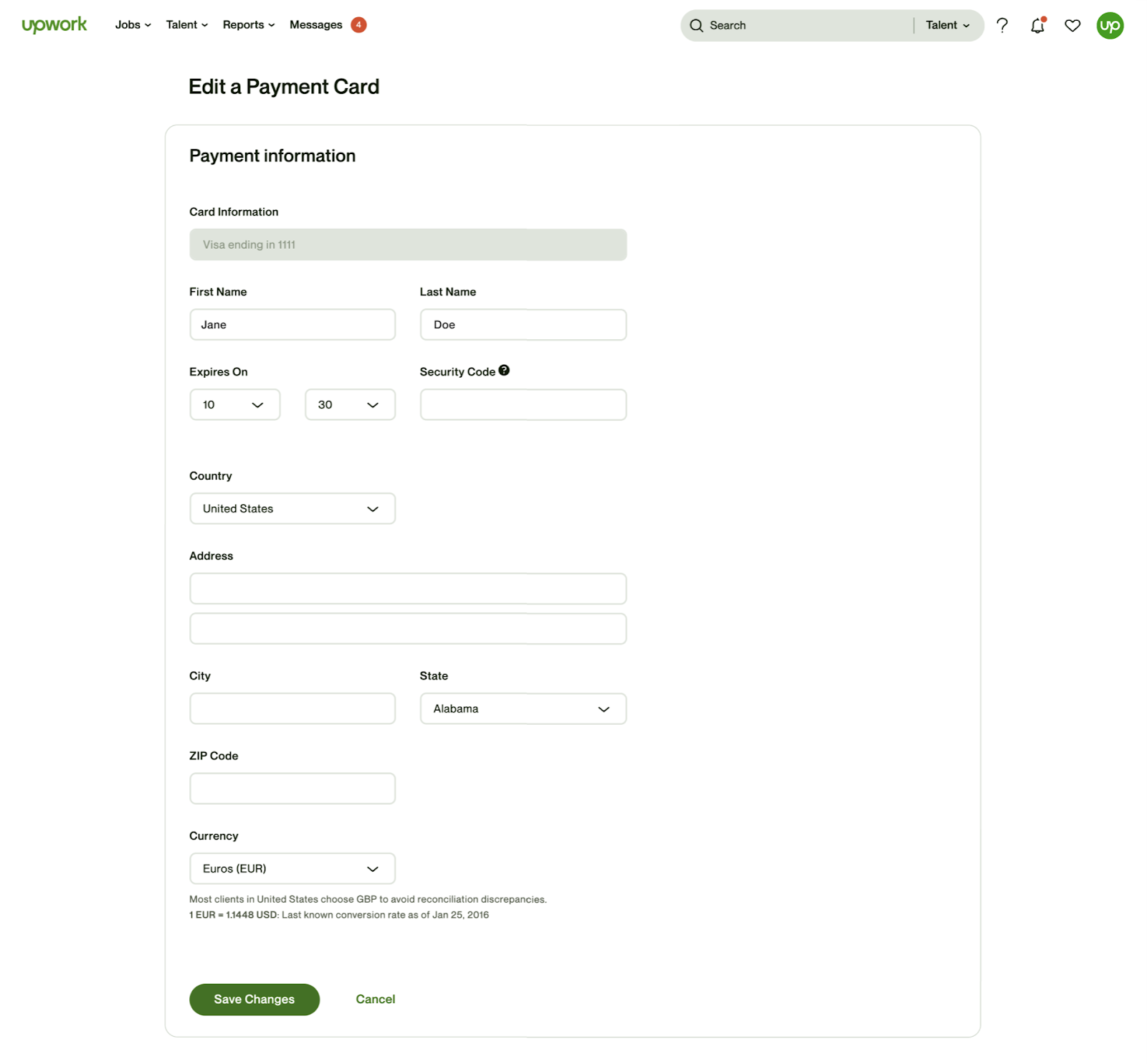
Task: Open the search Talent filter dropdown
Action: 947,26
